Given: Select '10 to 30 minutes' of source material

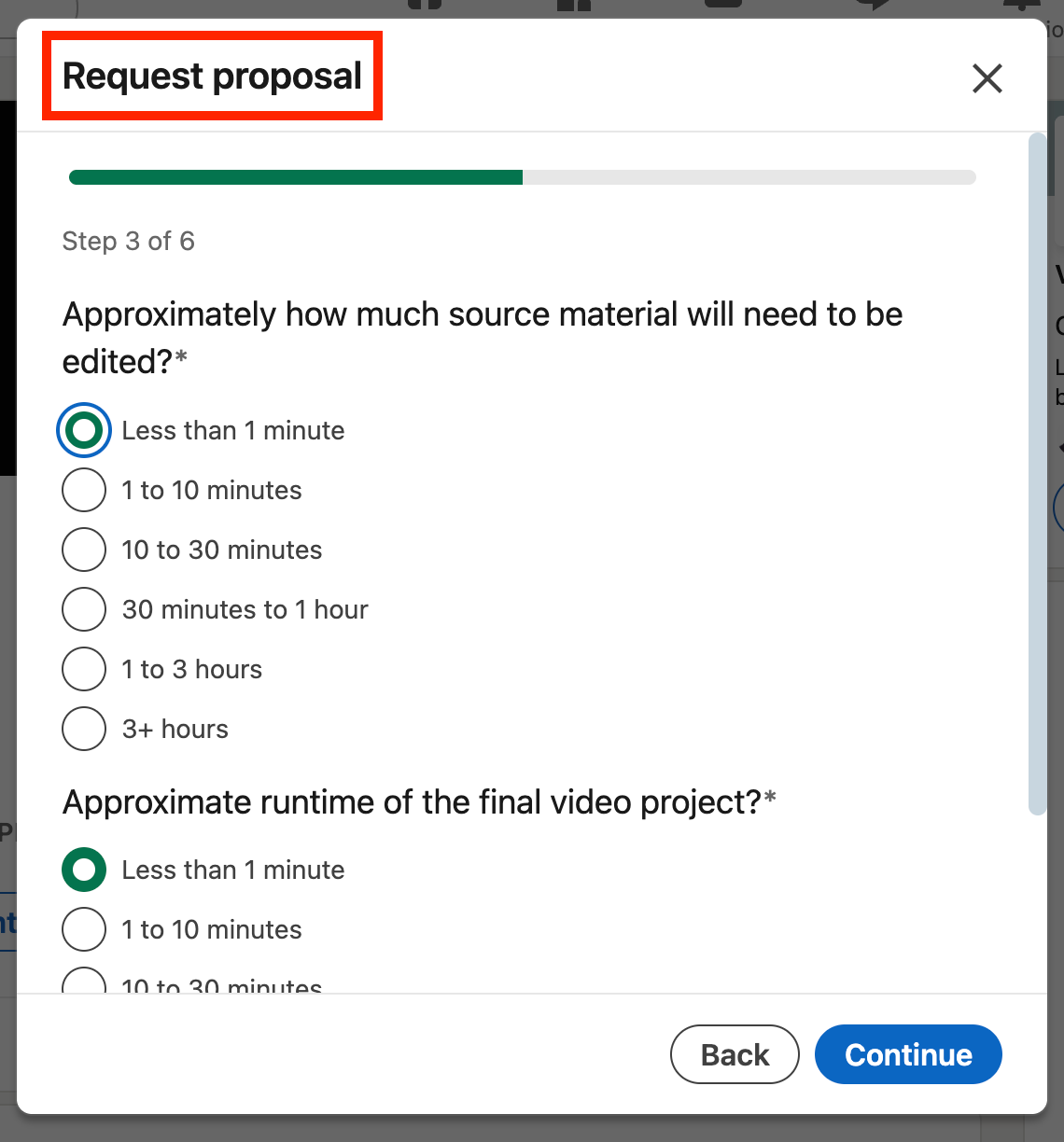Looking at the screenshot, I should pyautogui.click(x=84, y=550).
